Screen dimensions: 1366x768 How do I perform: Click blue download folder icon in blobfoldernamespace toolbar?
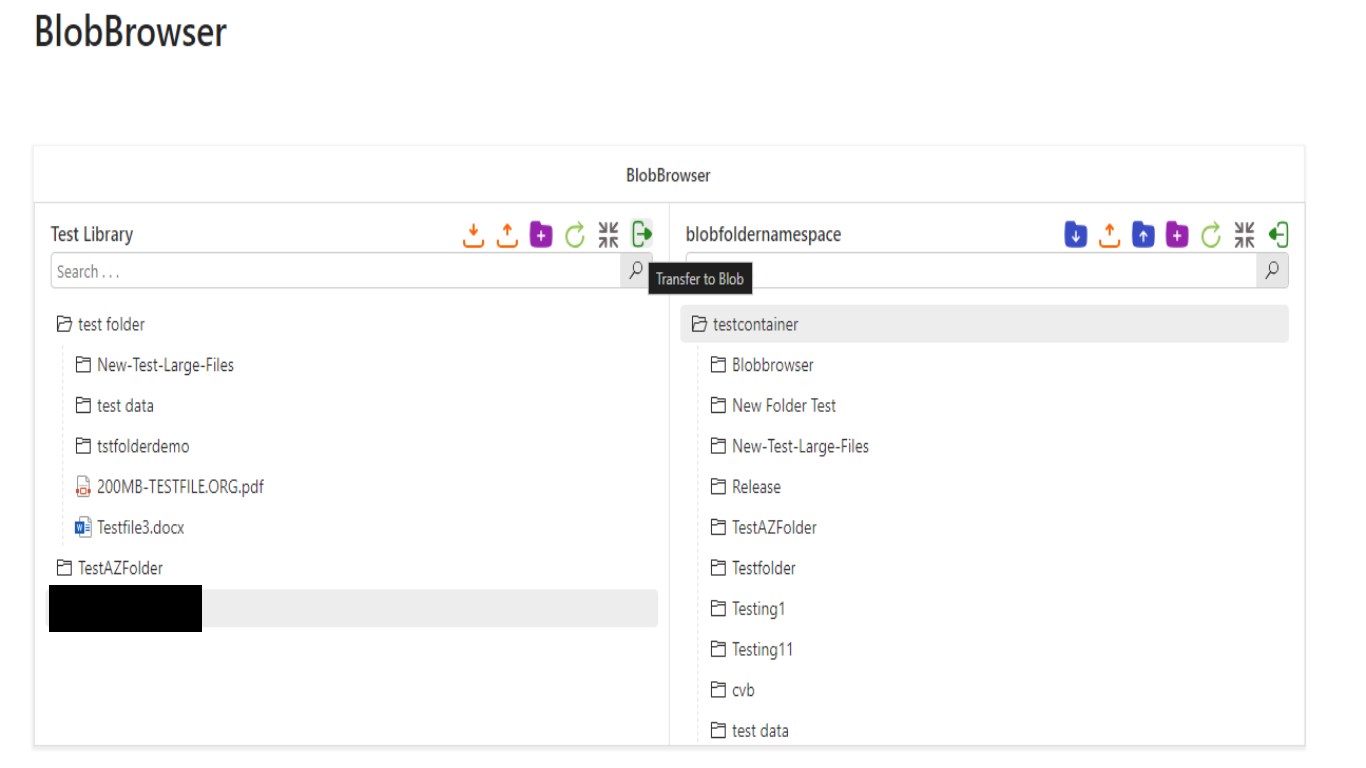[x=1076, y=235]
